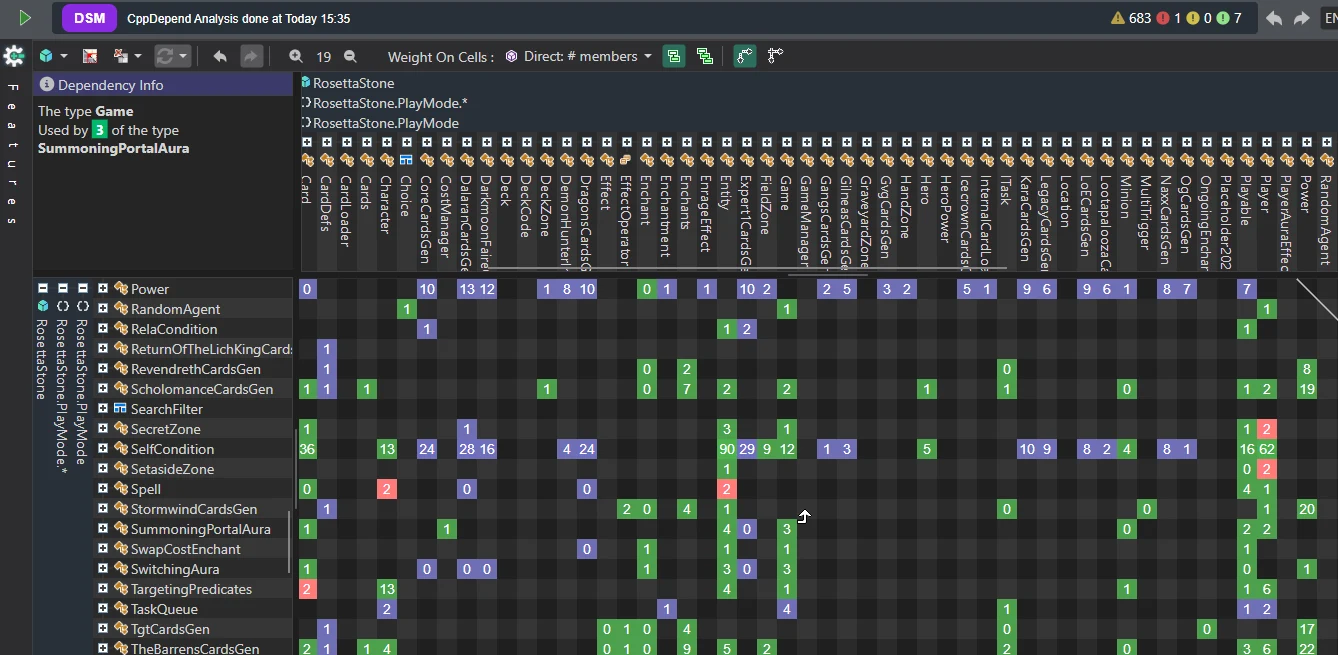Toggle the second green layout toolbar button
The image size is (1338, 655).
tap(705, 56)
